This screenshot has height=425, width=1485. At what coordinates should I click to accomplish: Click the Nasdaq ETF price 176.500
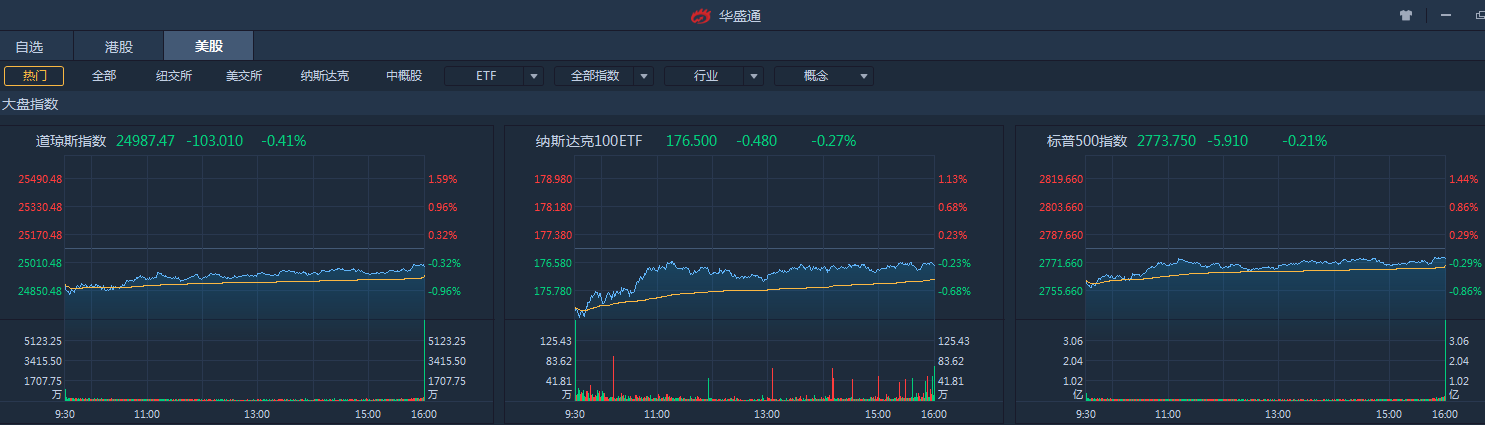[692, 141]
